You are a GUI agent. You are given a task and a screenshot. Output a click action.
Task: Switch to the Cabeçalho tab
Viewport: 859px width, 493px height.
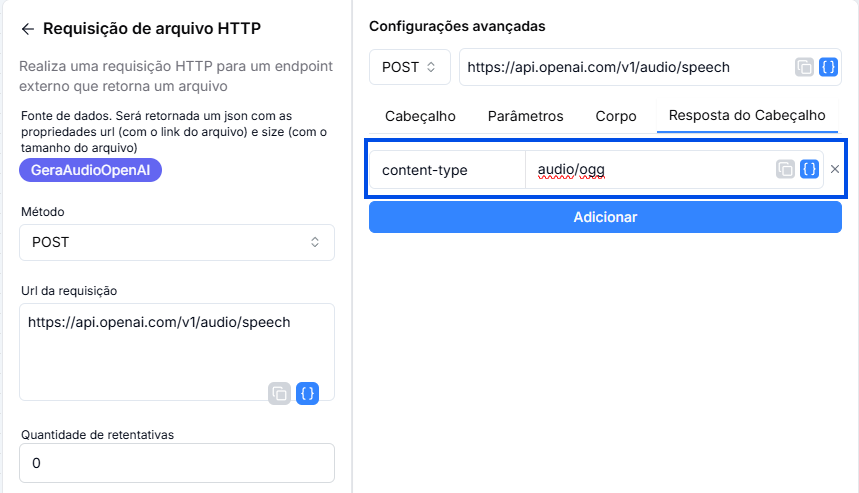pos(420,116)
